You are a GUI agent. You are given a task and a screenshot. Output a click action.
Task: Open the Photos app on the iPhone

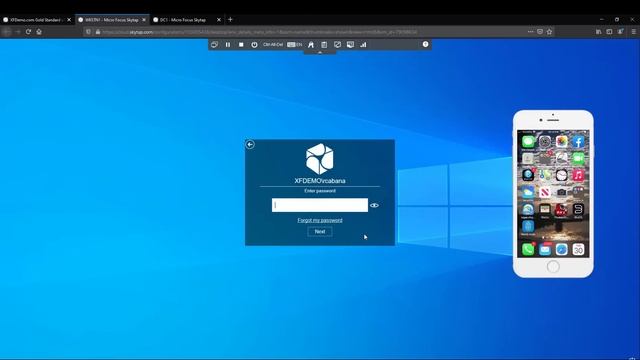tap(562, 141)
